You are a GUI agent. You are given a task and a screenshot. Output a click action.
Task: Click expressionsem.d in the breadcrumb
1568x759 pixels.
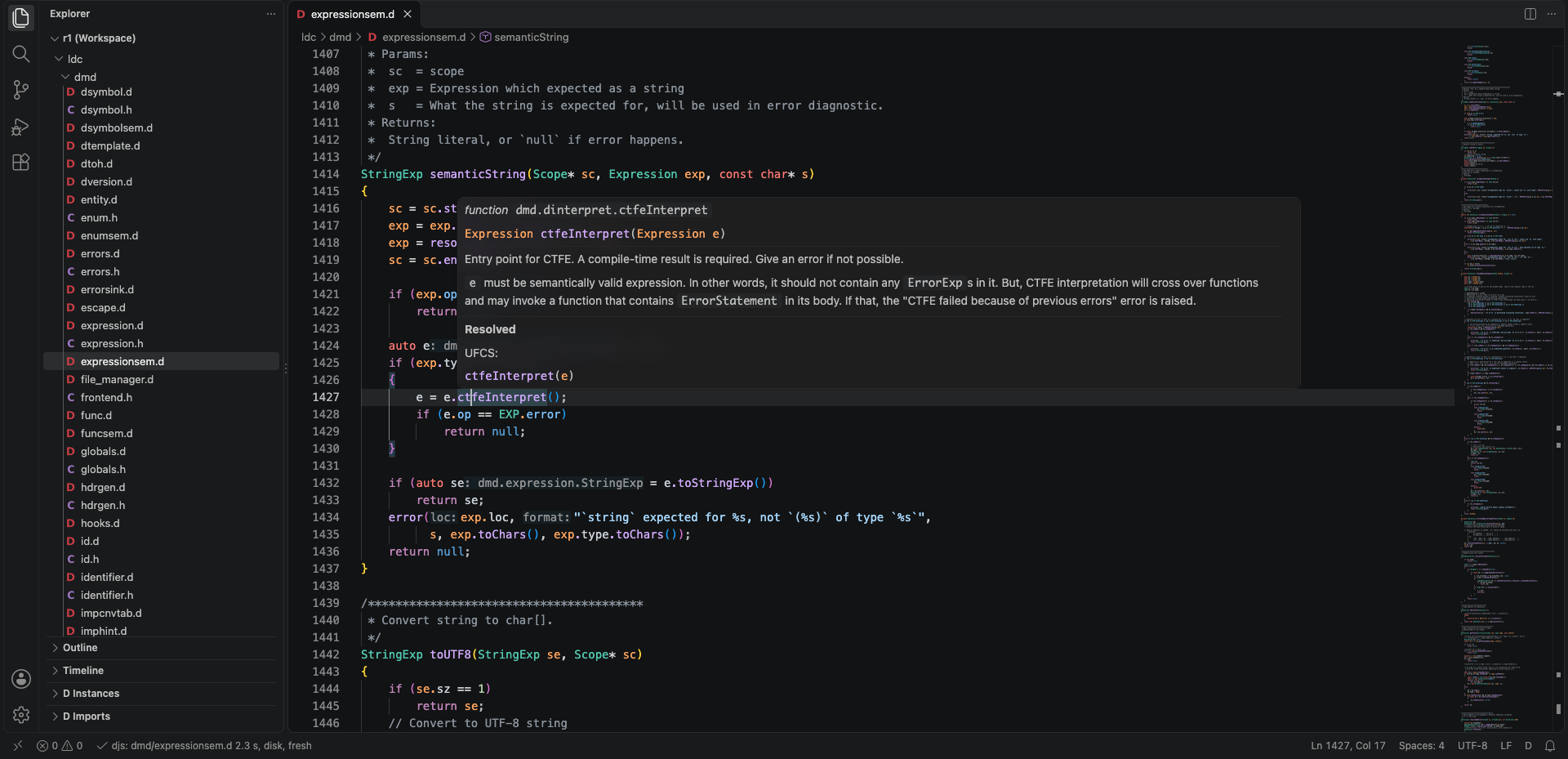click(x=424, y=37)
